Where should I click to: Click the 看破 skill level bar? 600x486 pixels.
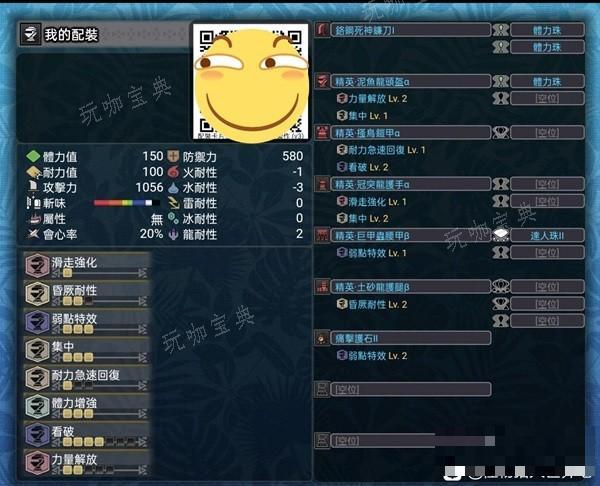coord(99,442)
